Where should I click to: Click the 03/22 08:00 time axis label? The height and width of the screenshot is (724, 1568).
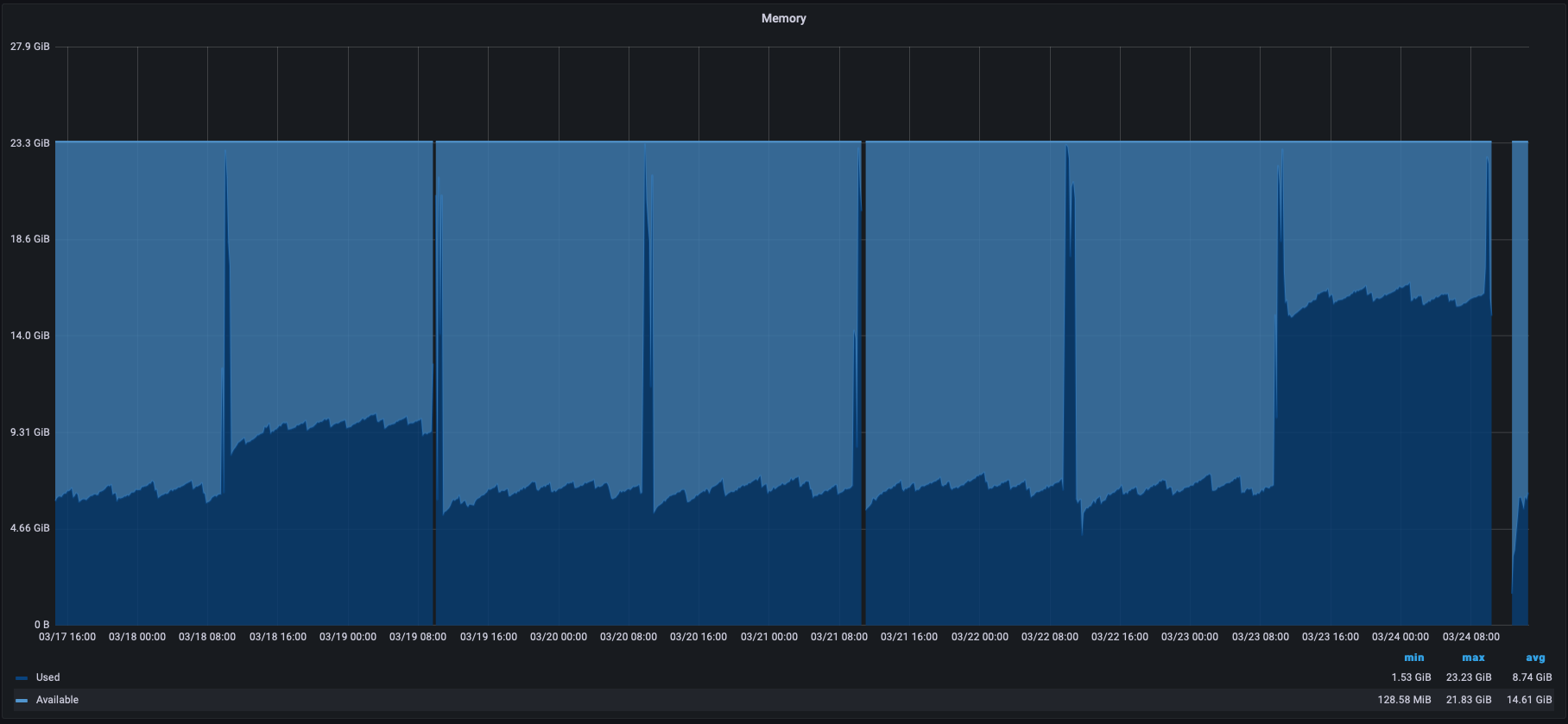coord(1050,637)
